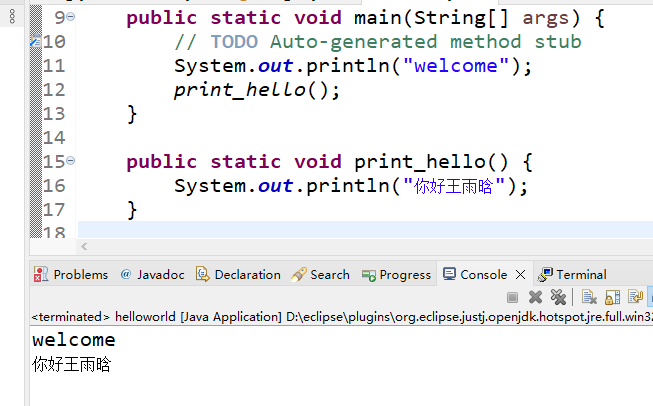653x406 pixels.
Task: Show the Progress tab
Action: pyautogui.click(x=405, y=275)
